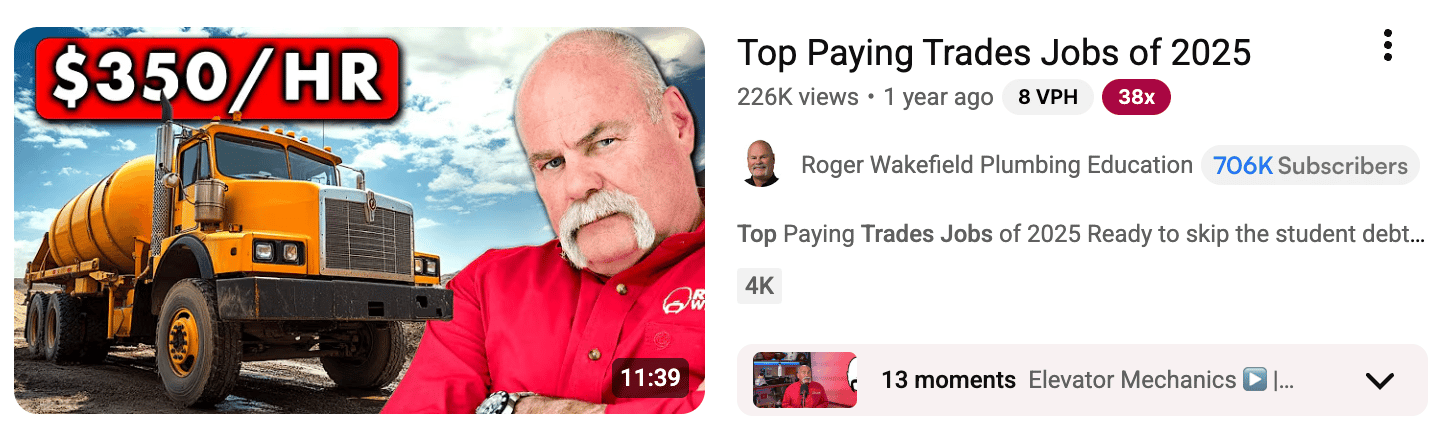Image resolution: width=1442 pixels, height=430 pixels.
Task: Open the small moments preview thumbnail
Action: (805, 380)
